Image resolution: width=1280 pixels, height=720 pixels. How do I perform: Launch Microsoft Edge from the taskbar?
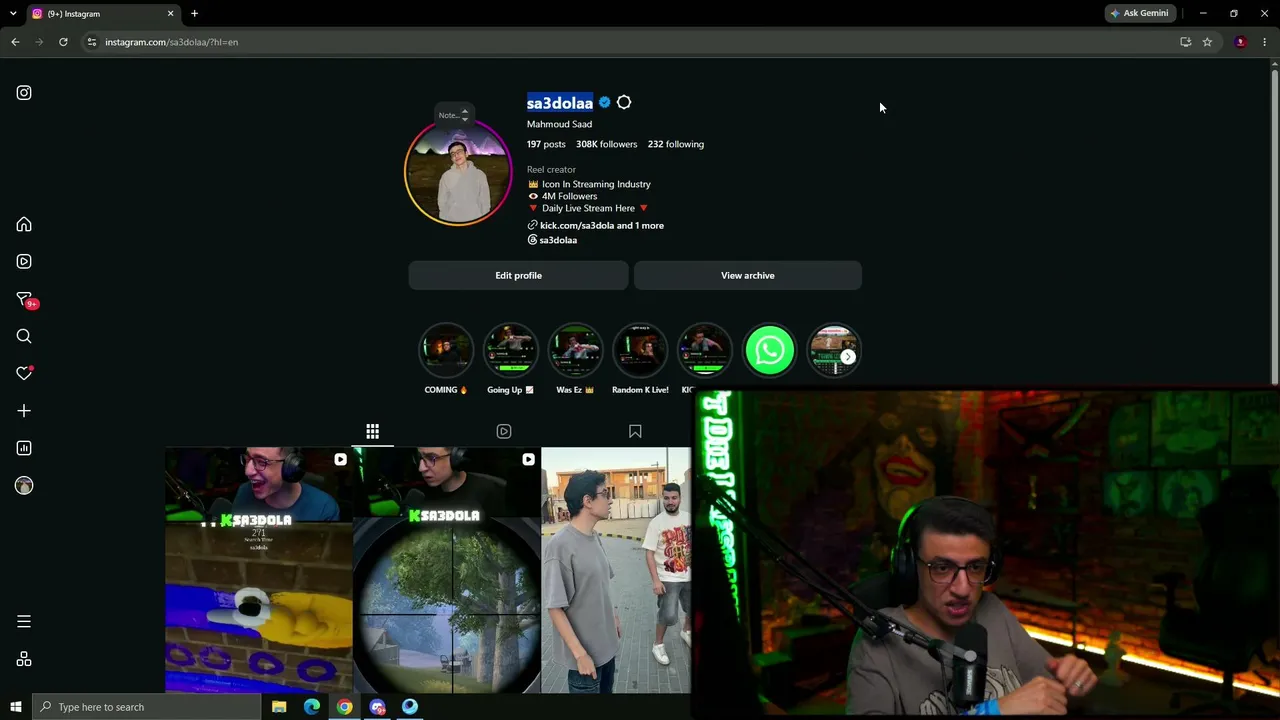click(312, 707)
